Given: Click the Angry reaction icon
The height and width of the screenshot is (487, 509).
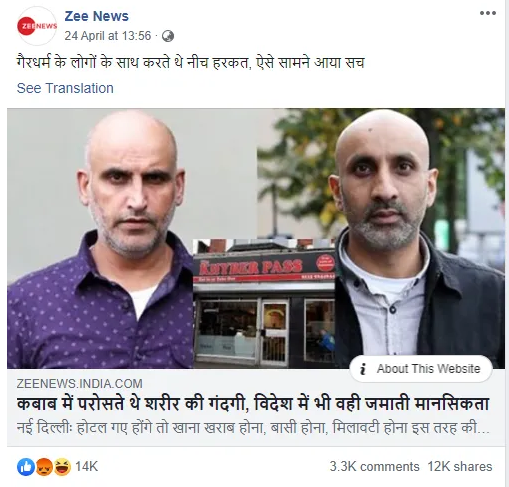Looking at the screenshot, I should (44, 467).
